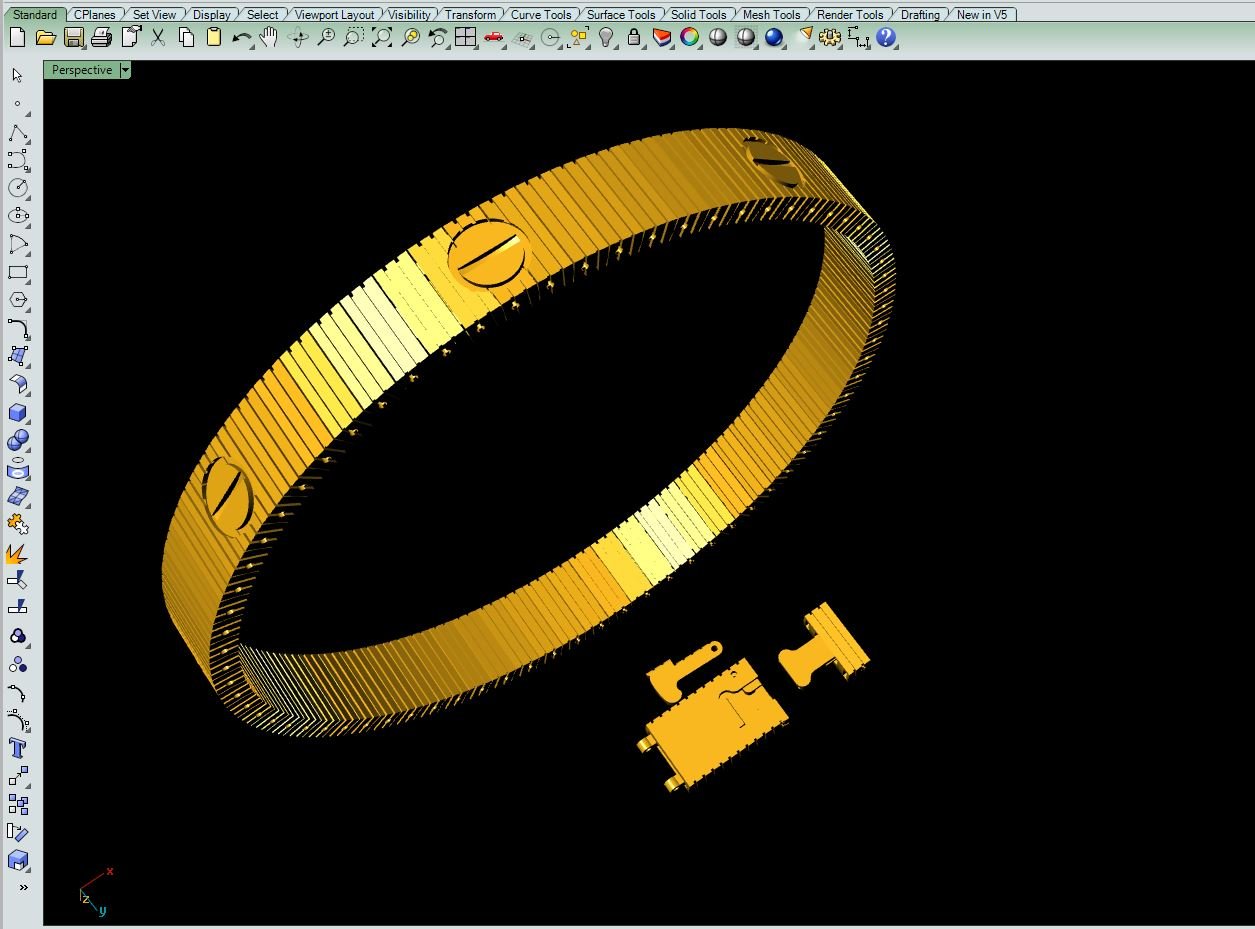Switch to four viewports layout icon
The height and width of the screenshot is (929, 1255).
pyautogui.click(x=465, y=38)
